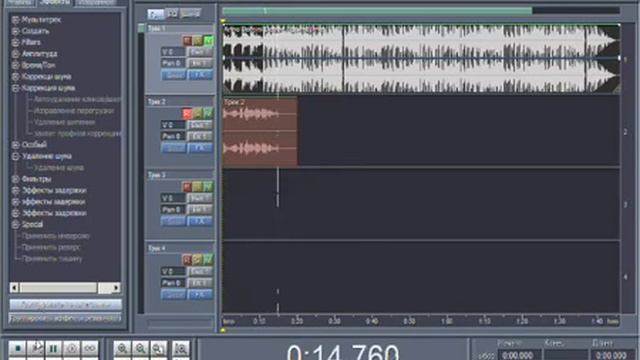Click the V 0 volume field of Трек 1
640x360 pixels.
click(x=173, y=52)
